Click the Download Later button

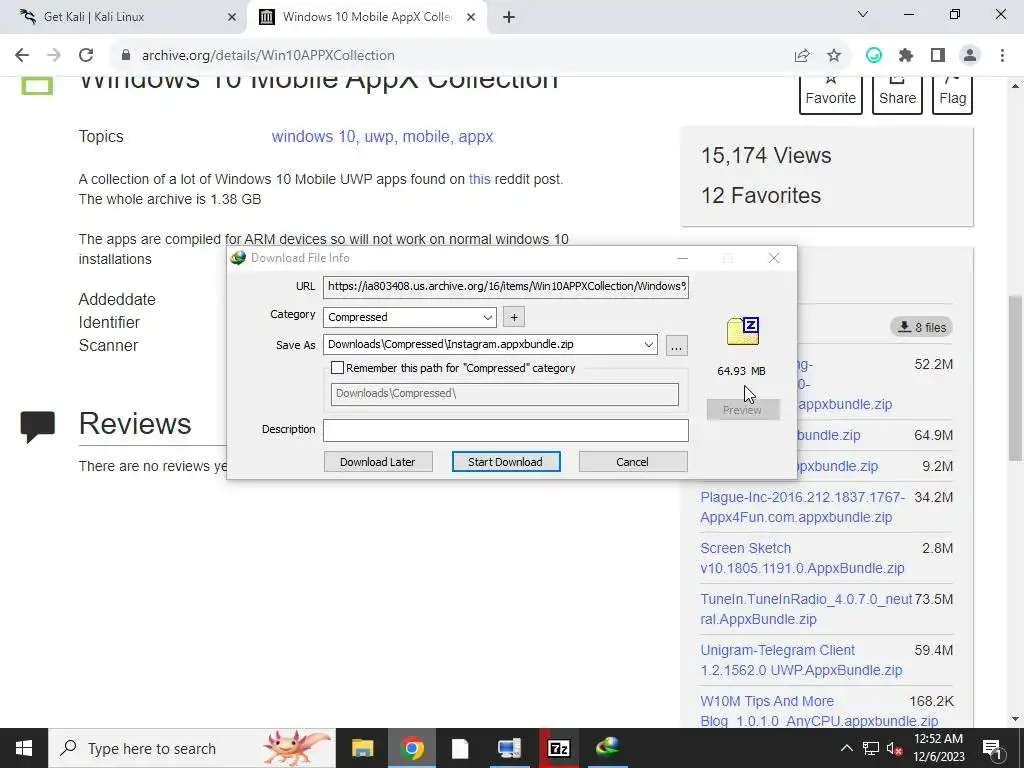[378, 462]
